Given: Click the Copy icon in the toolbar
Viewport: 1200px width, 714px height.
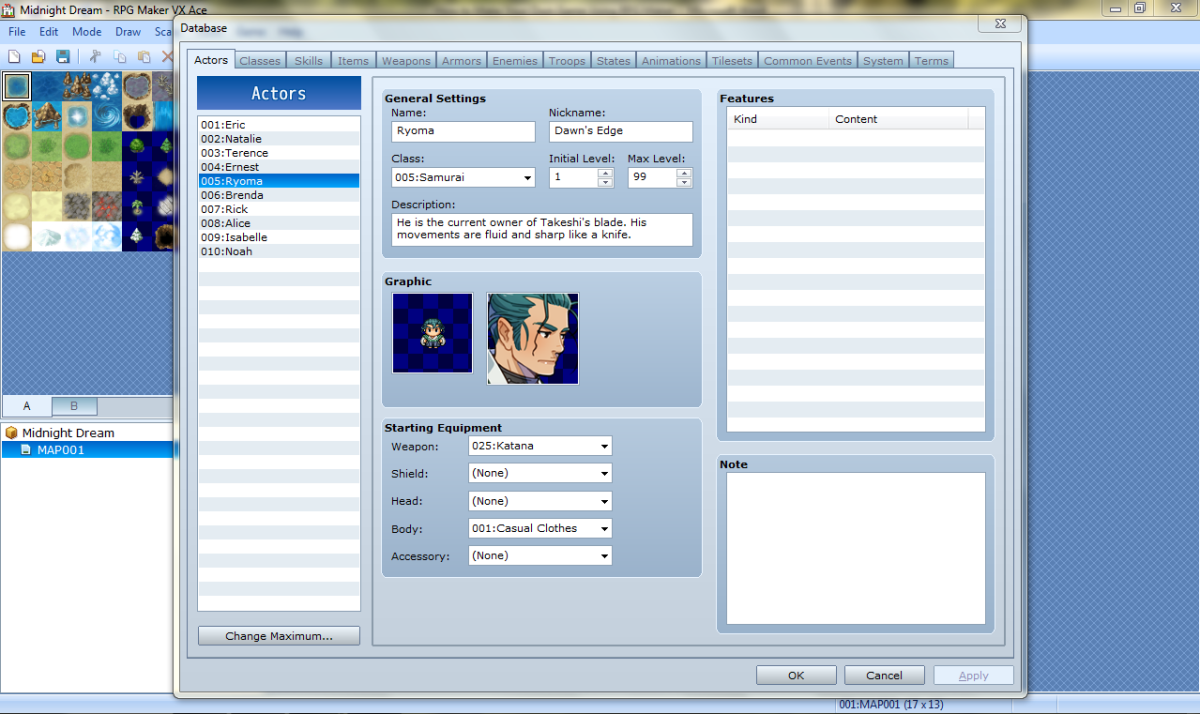Looking at the screenshot, I should point(121,57).
